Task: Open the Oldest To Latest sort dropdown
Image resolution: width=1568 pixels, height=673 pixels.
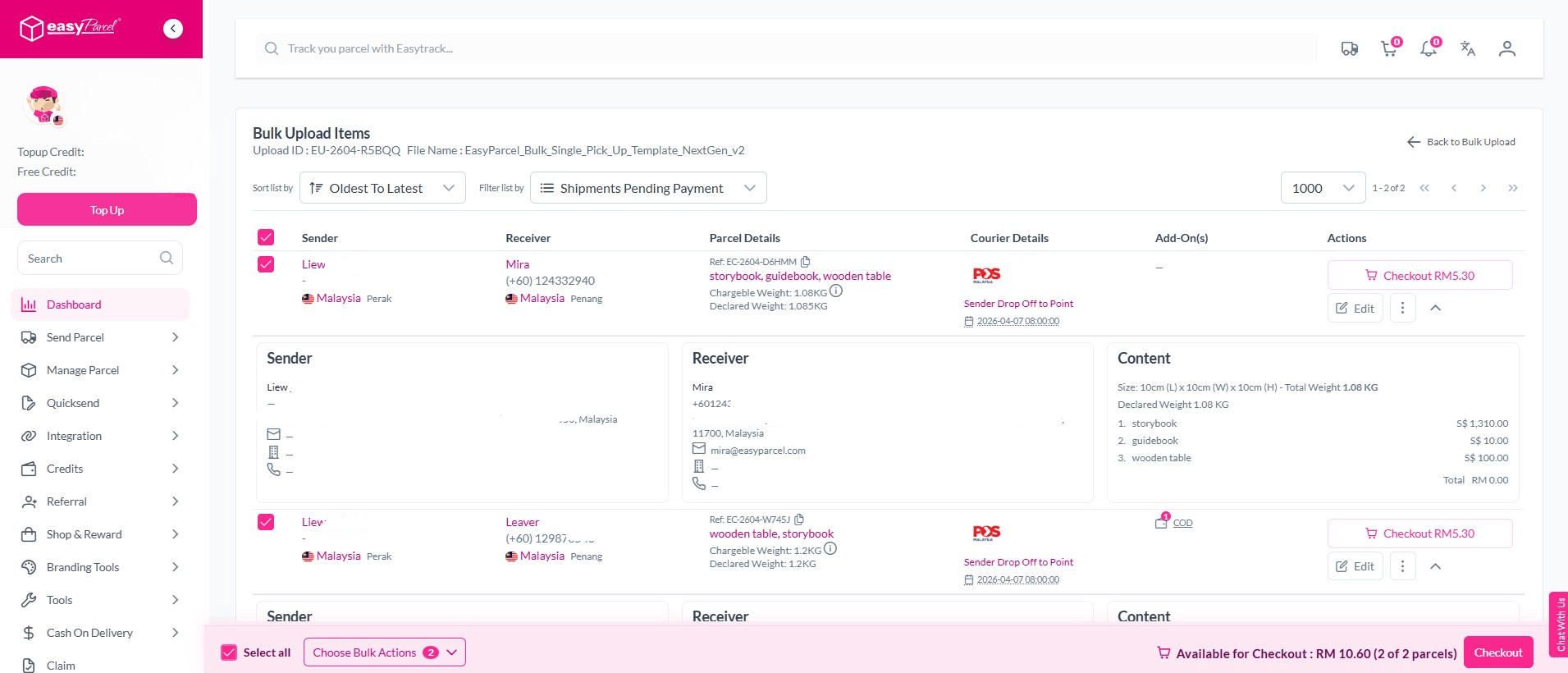Action: click(382, 188)
